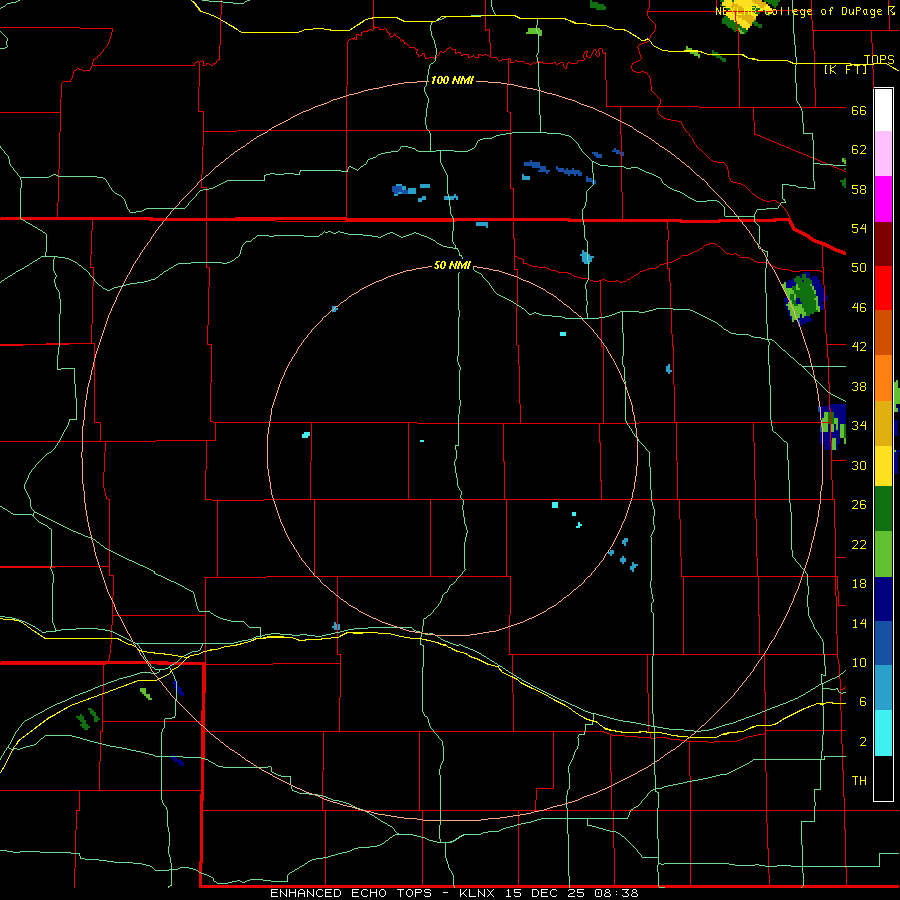This screenshot has height=900, width=900.
Task: Click the '50' legend scale value
Action: point(859,268)
